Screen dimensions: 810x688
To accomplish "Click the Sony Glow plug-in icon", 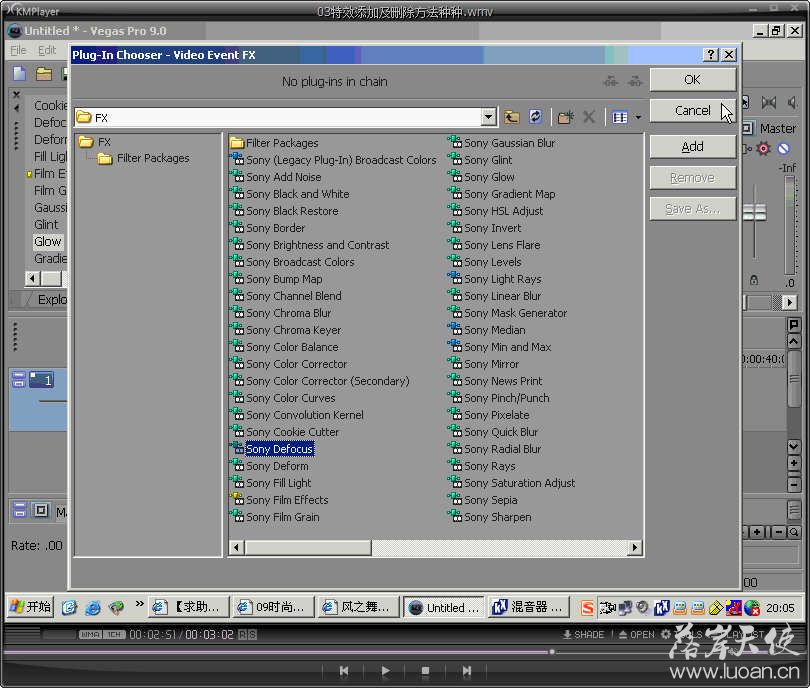I will point(455,176).
